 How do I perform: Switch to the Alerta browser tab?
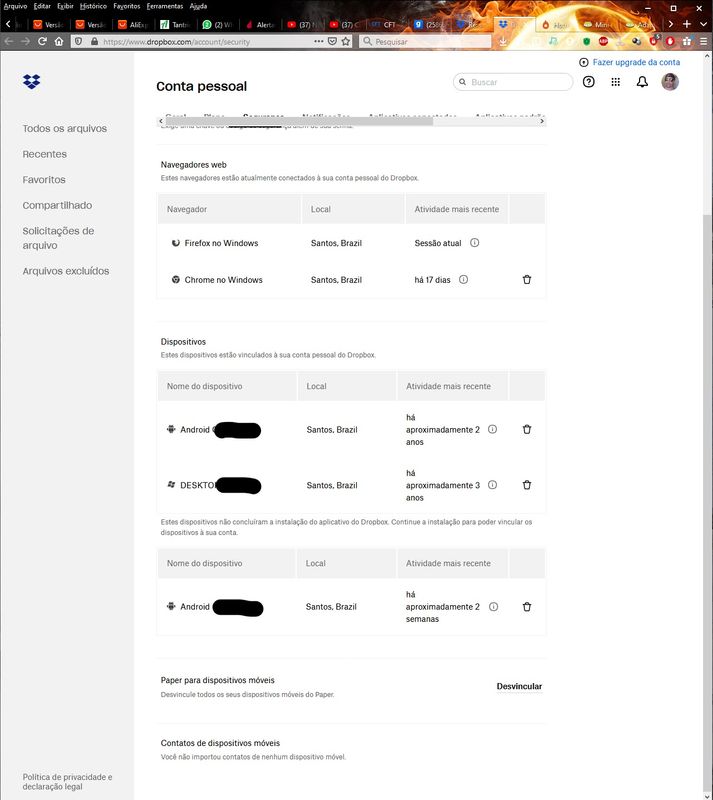[x=261, y=24]
